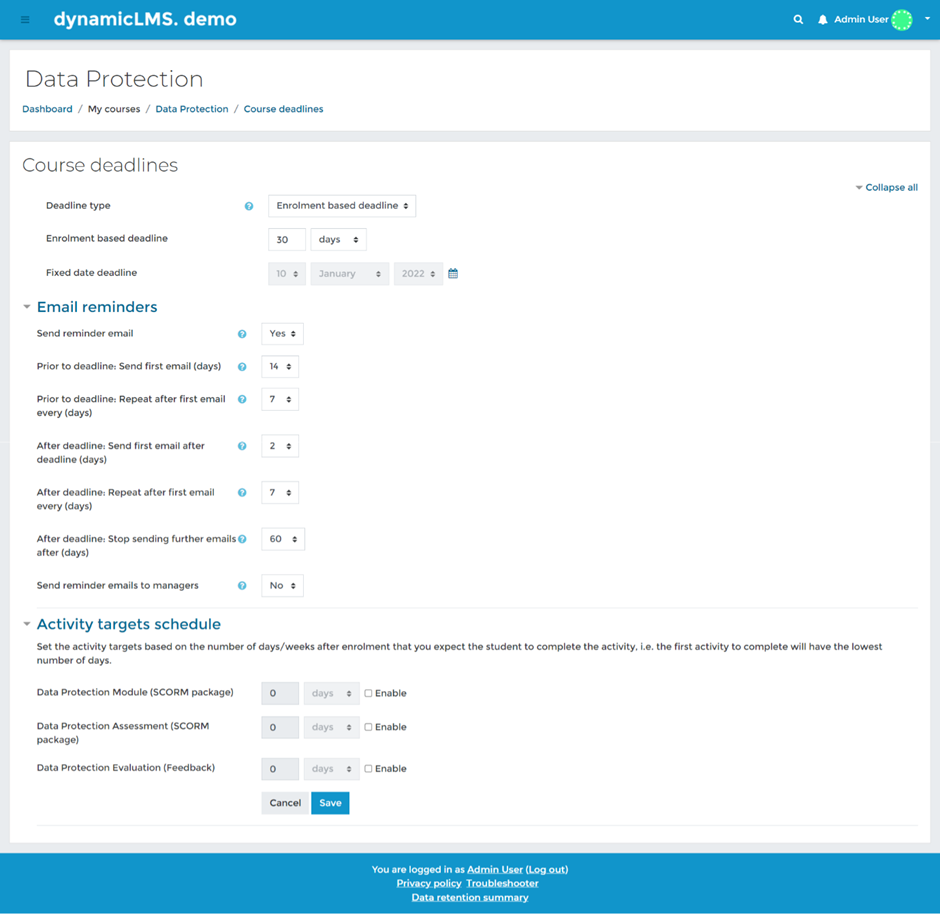Click the Admin User link in footer

pyautogui.click(x=495, y=870)
